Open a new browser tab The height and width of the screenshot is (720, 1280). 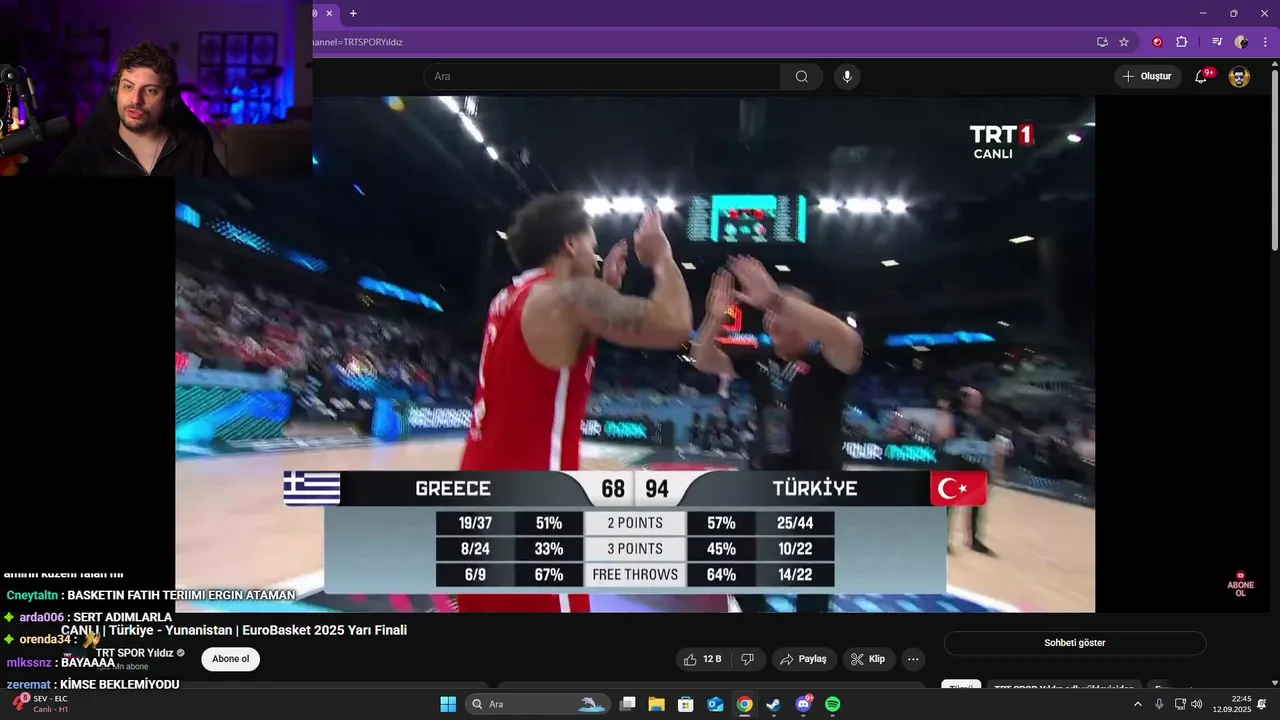tap(353, 13)
